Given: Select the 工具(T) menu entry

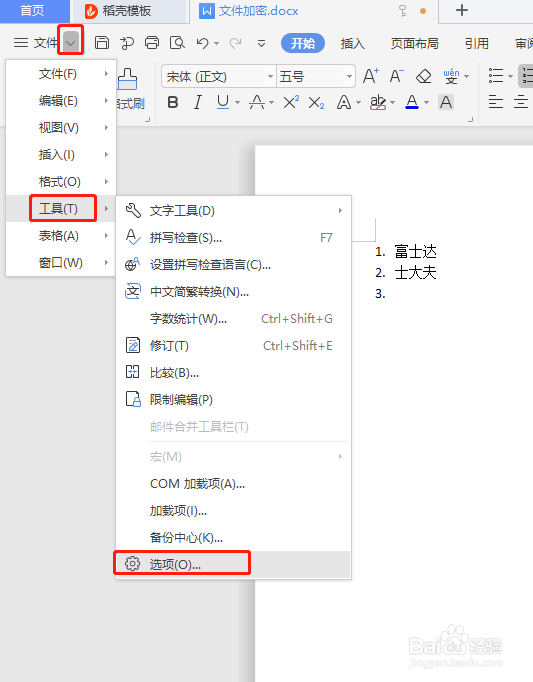Looking at the screenshot, I should 61,209.
